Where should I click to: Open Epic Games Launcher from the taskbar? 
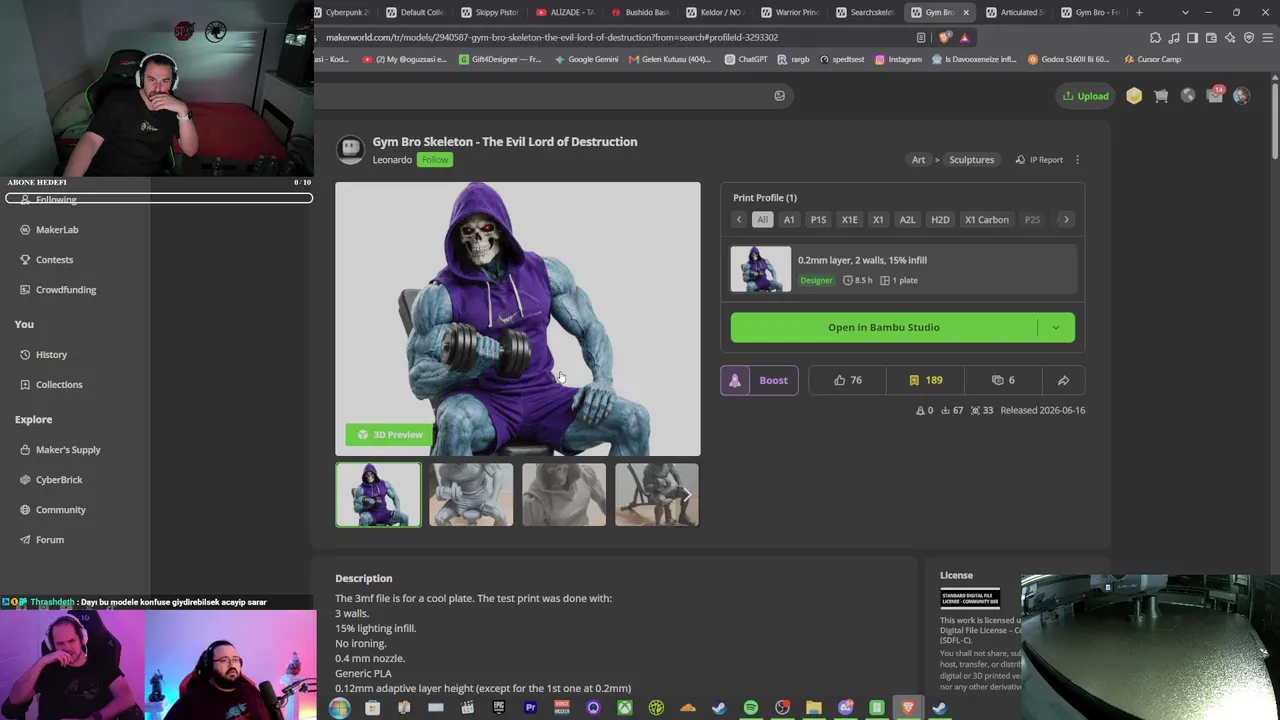point(499,708)
